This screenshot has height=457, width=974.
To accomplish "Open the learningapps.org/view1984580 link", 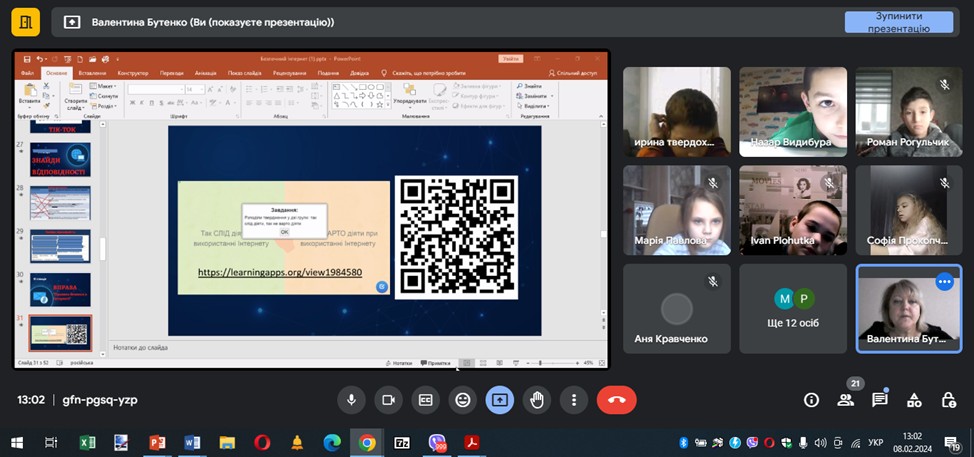I will point(280,272).
